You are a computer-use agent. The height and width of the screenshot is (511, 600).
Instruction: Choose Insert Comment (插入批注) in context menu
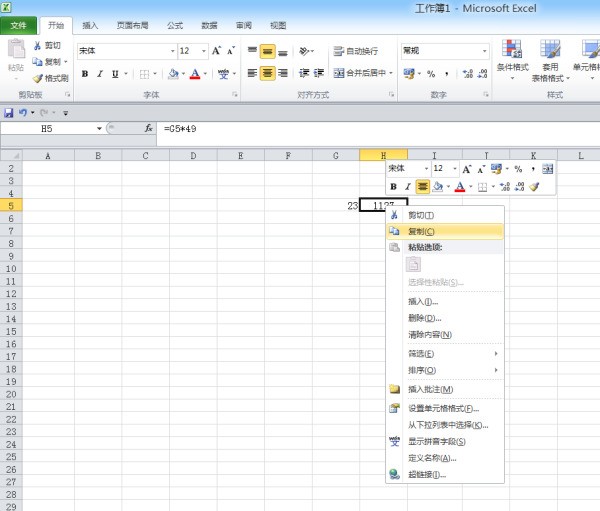click(445, 389)
